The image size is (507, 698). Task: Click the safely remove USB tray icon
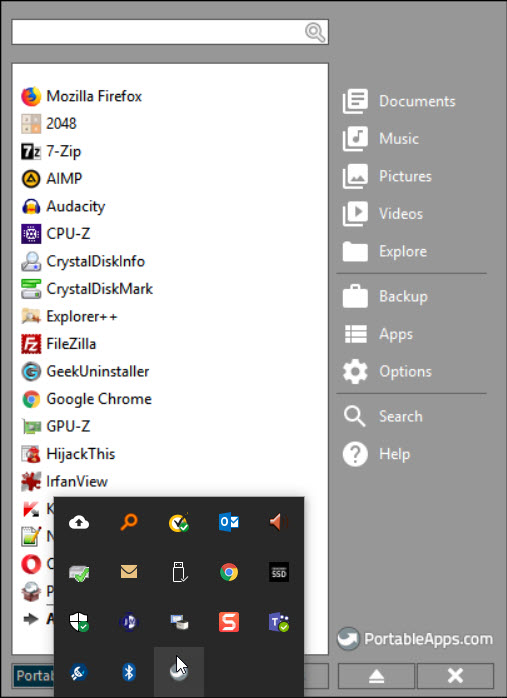(179, 572)
